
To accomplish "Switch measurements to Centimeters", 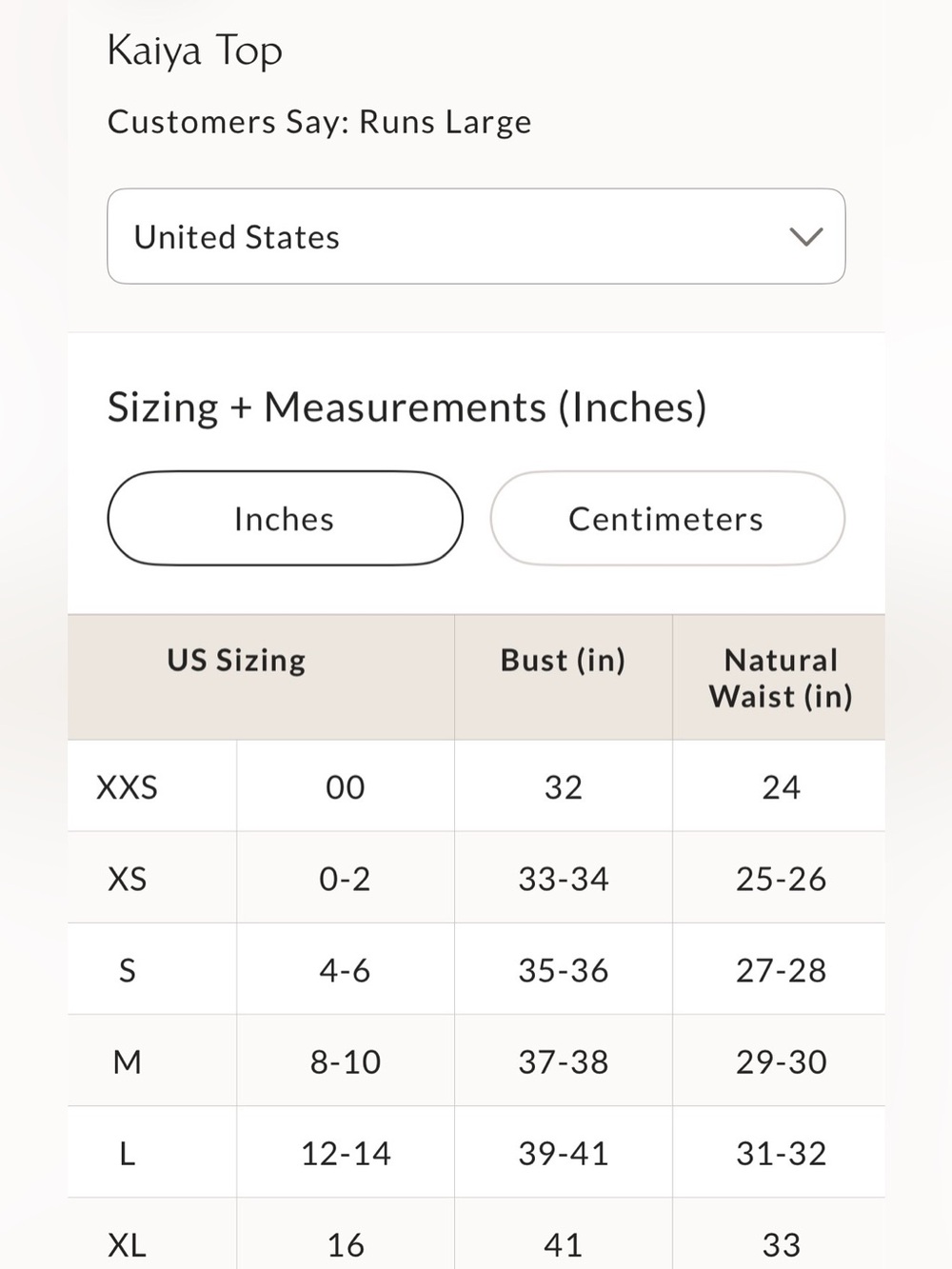I will click(x=667, y=519).
